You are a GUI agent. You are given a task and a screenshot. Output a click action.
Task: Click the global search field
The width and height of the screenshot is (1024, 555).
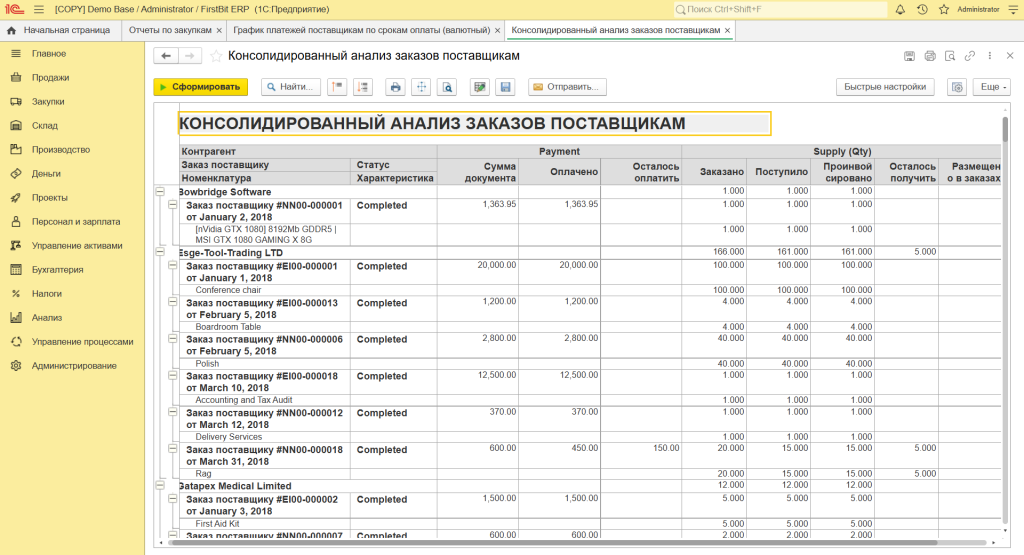tap(780, 10)
